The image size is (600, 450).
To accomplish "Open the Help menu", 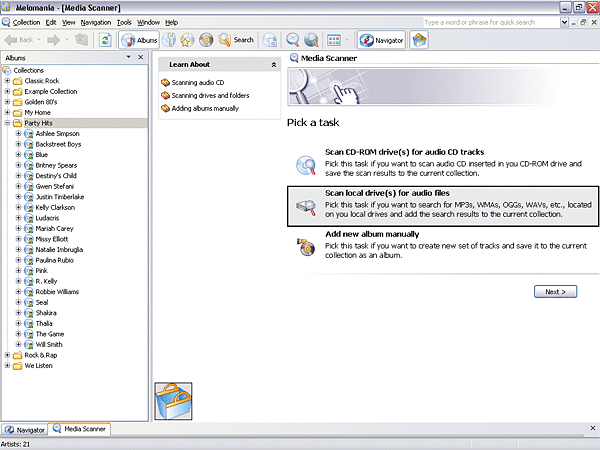I will coord(171,22).
